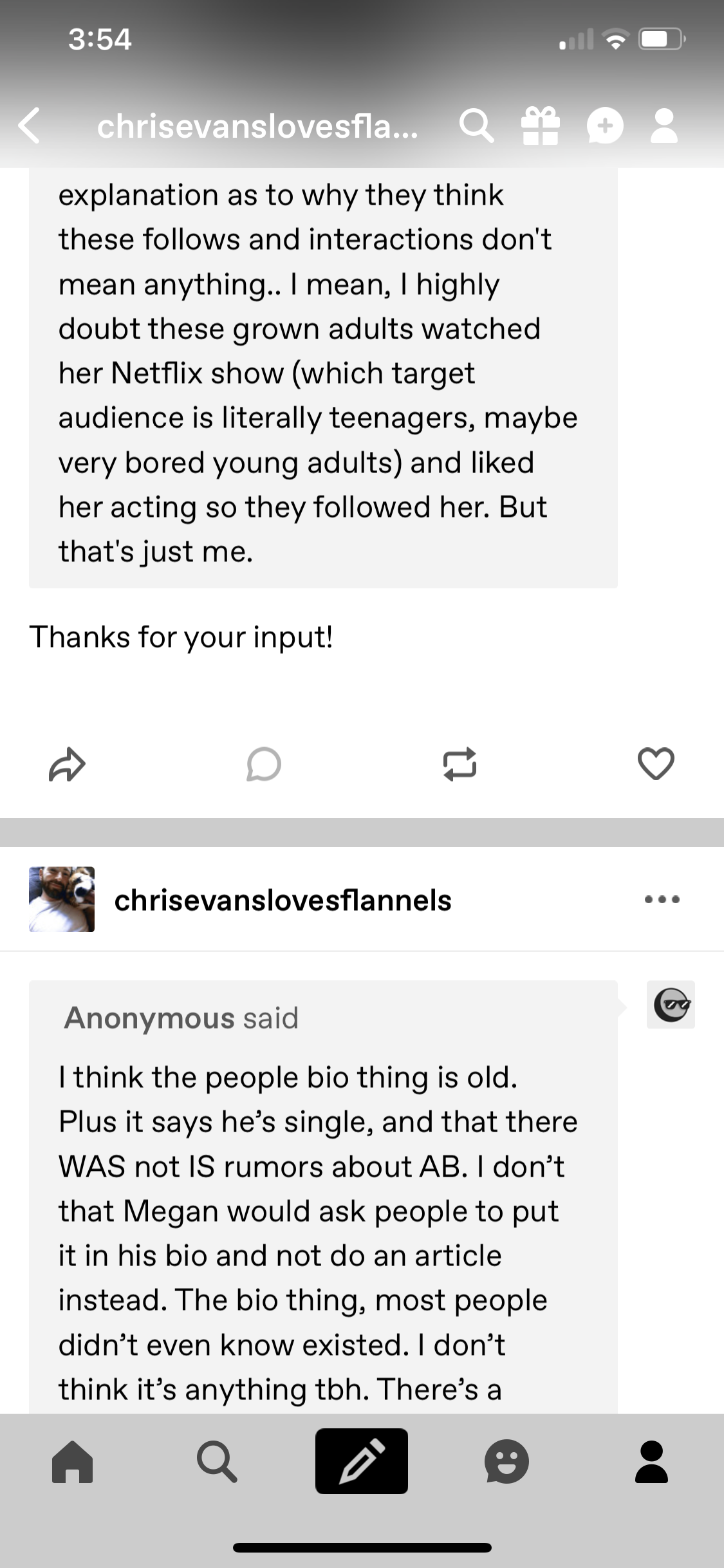Open three-dot menu for chrisevansloveflannels post
This screenshot has width=724, height=1568.
(662, 899)
